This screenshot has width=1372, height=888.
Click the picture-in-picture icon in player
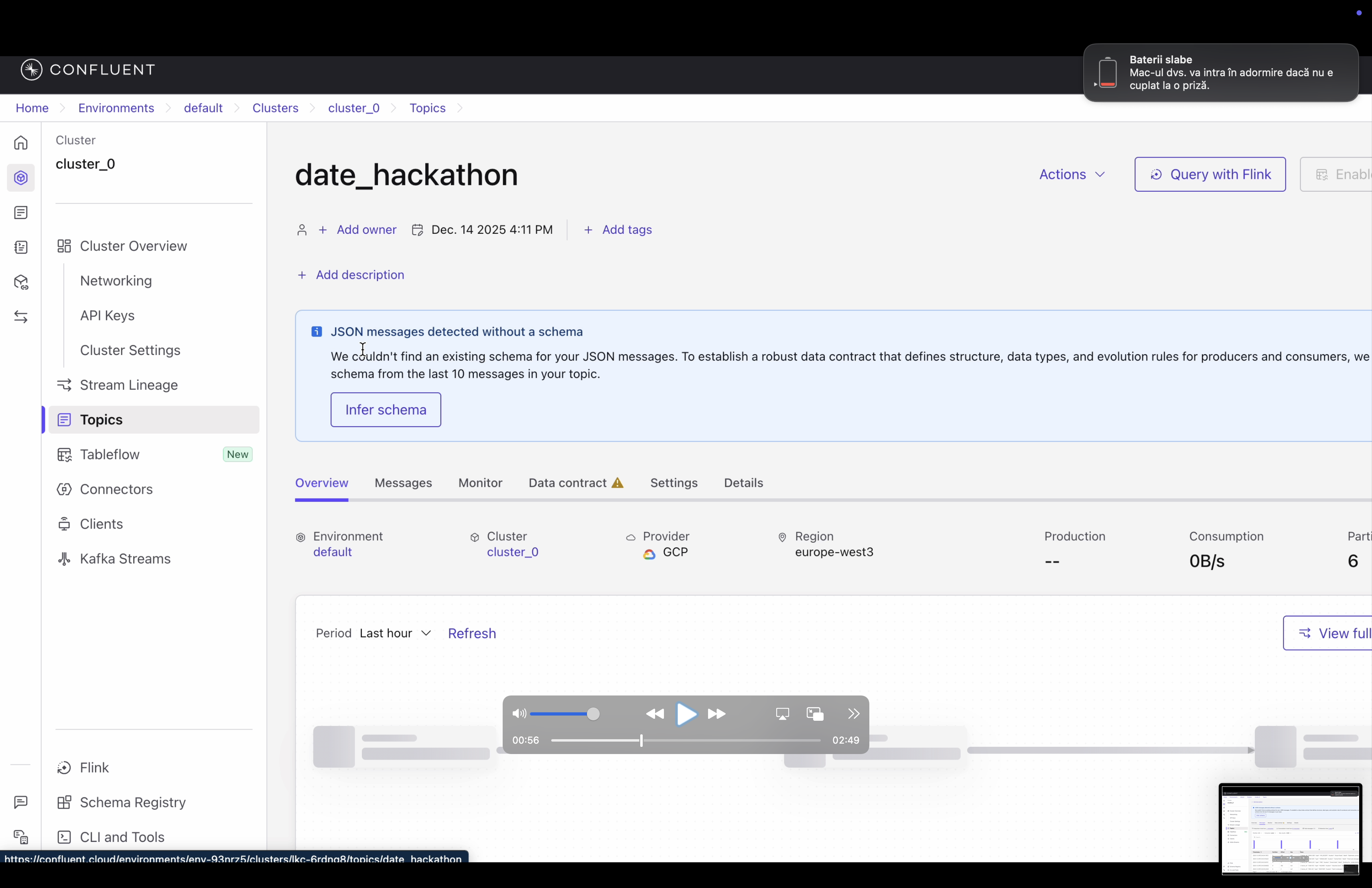pyautogui.click(x=814, y=714)
